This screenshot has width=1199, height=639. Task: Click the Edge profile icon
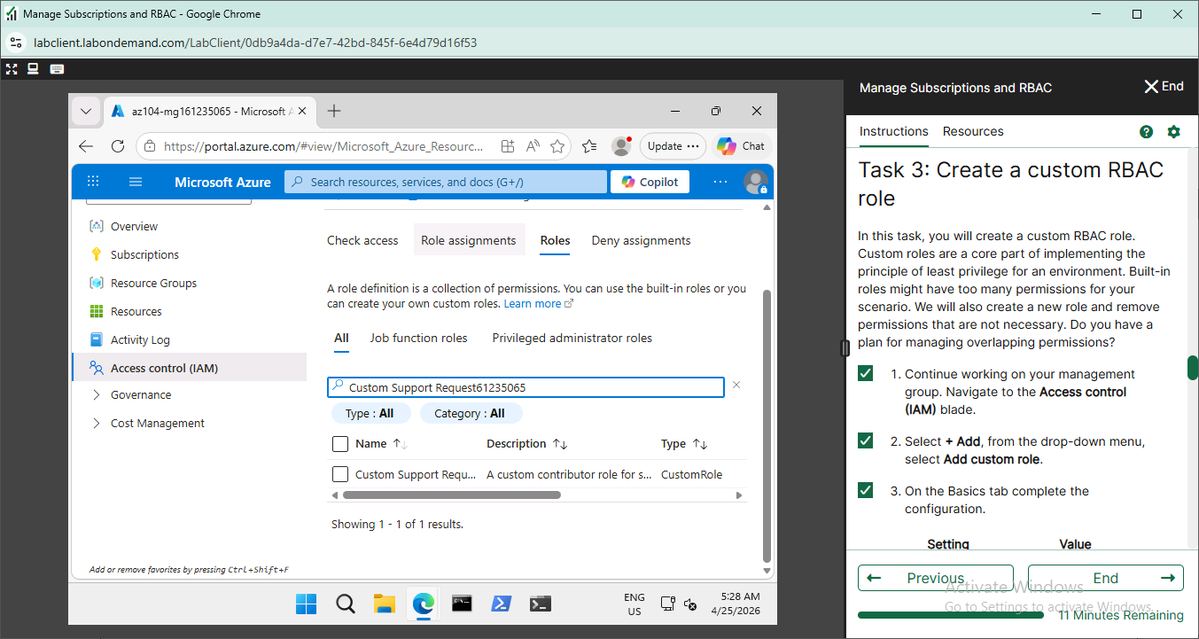[x=622, y=146]
